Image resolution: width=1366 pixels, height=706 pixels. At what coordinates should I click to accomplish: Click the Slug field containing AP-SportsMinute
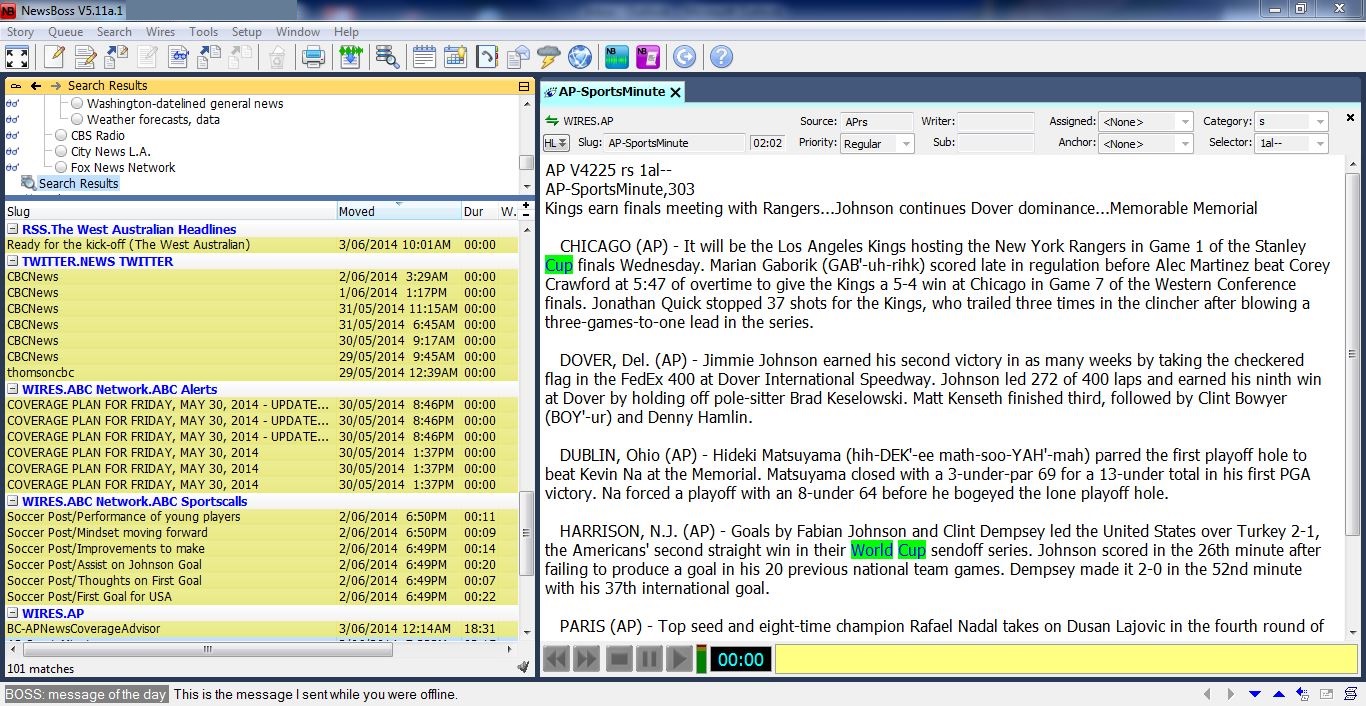coord(675,143)
